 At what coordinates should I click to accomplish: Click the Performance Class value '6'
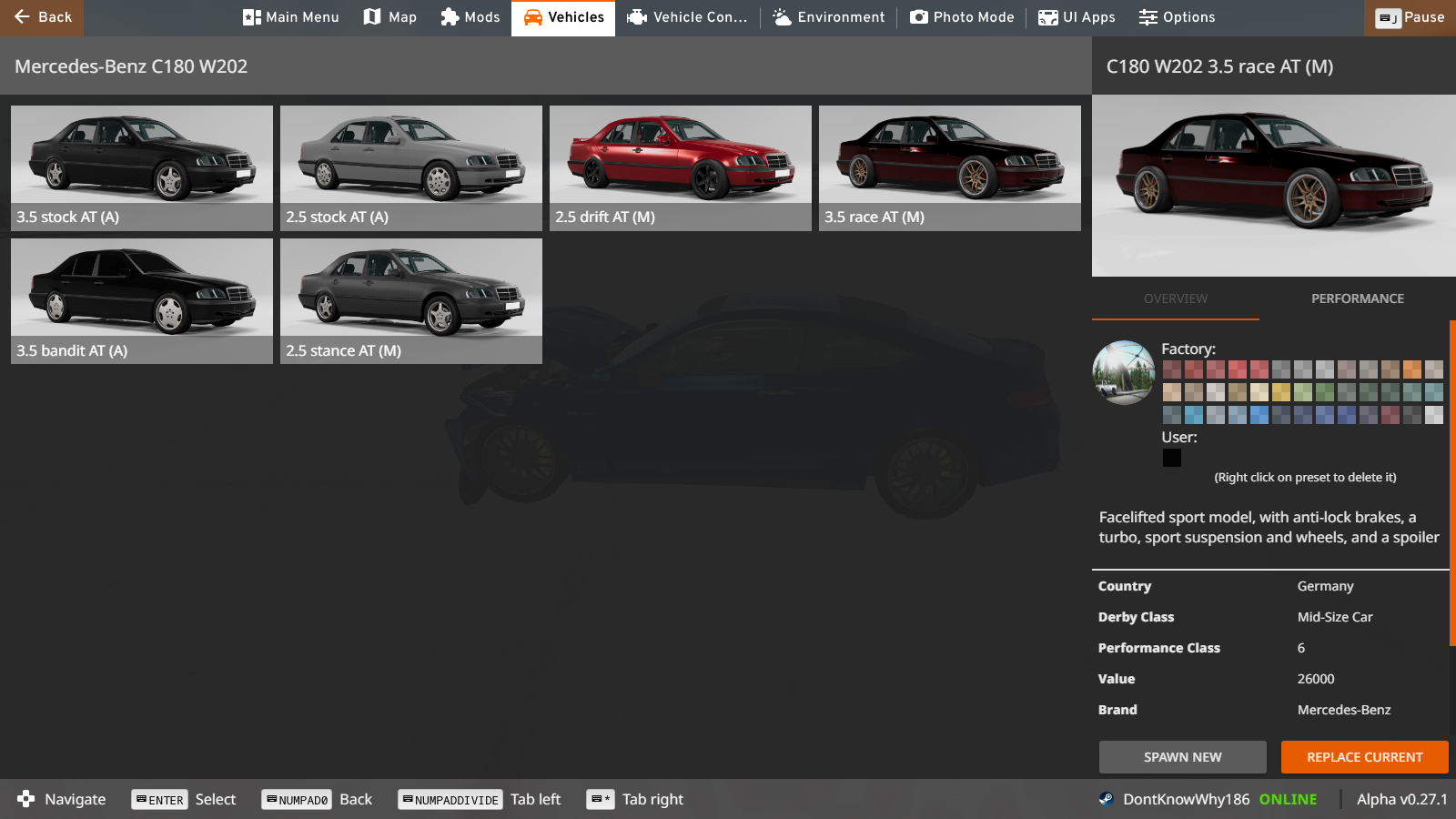[1301, 648]
